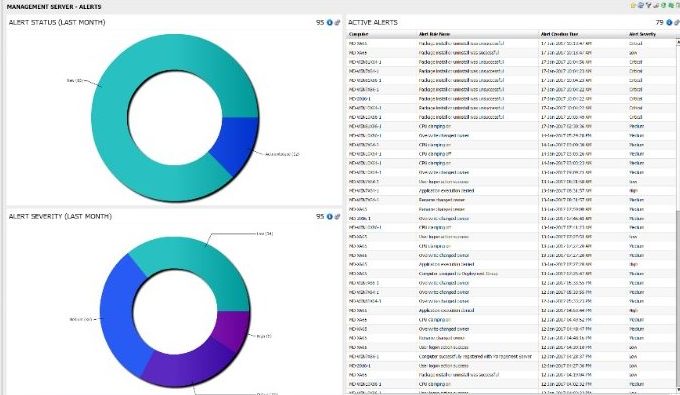680x395 pixels.
Task: Click the filter funnel icon in top toolbar
Action: point(648,5)
